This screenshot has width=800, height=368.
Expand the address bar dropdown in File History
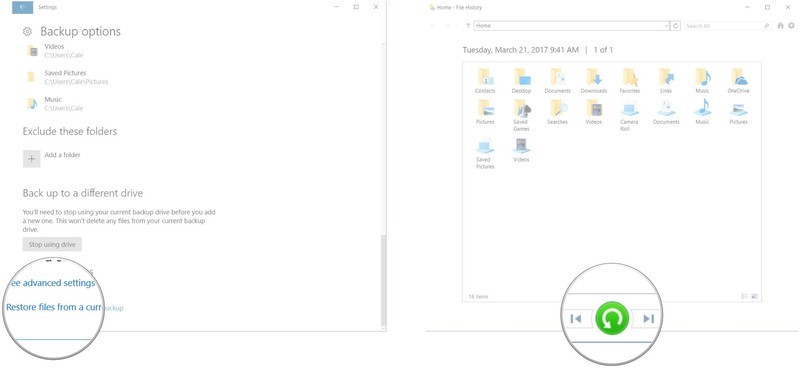[x=666, y=26]
